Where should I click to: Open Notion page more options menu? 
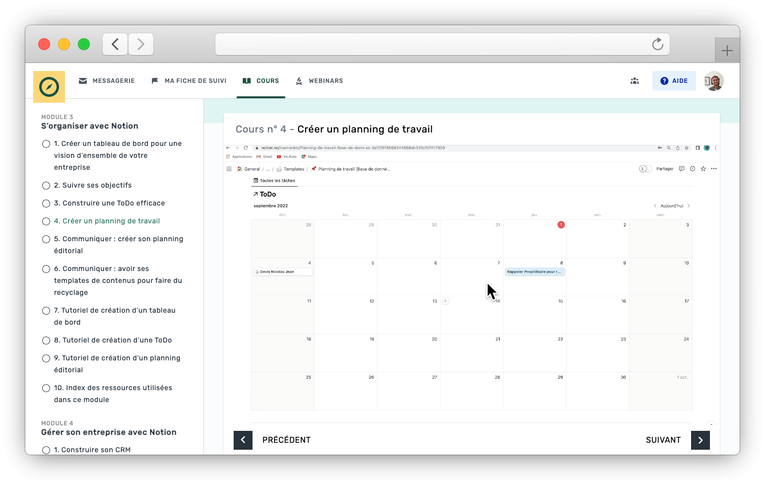(714, 169)
